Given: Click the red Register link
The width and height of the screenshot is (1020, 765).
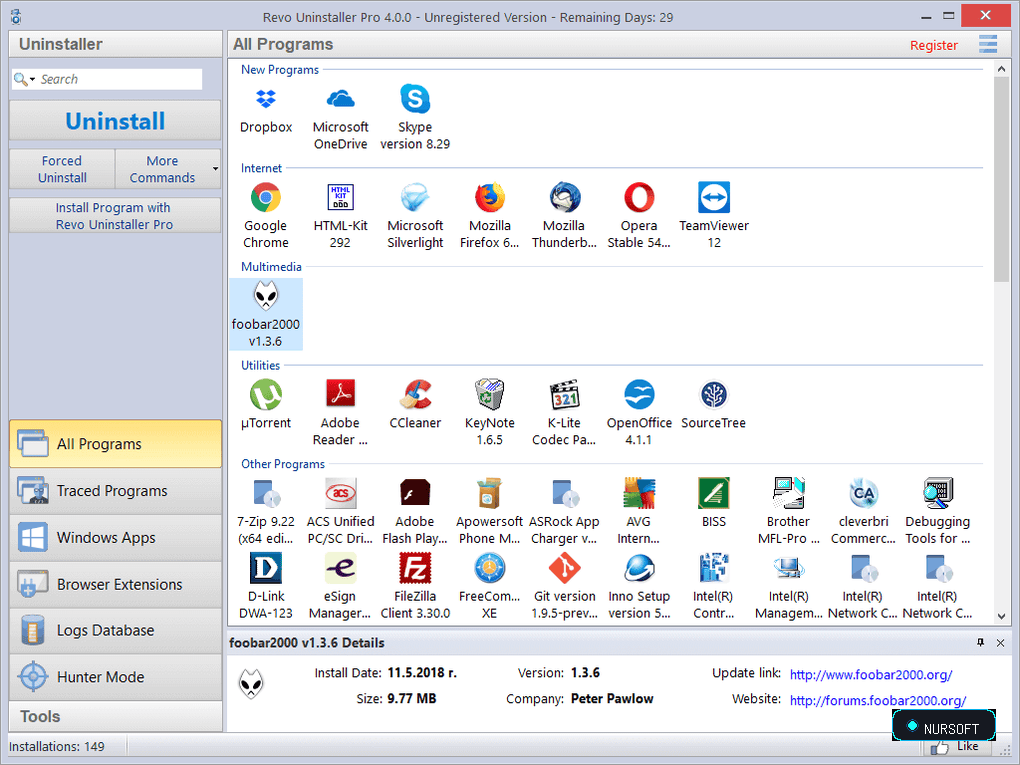Looking at the screenshot, I should (x=933, y=46).
